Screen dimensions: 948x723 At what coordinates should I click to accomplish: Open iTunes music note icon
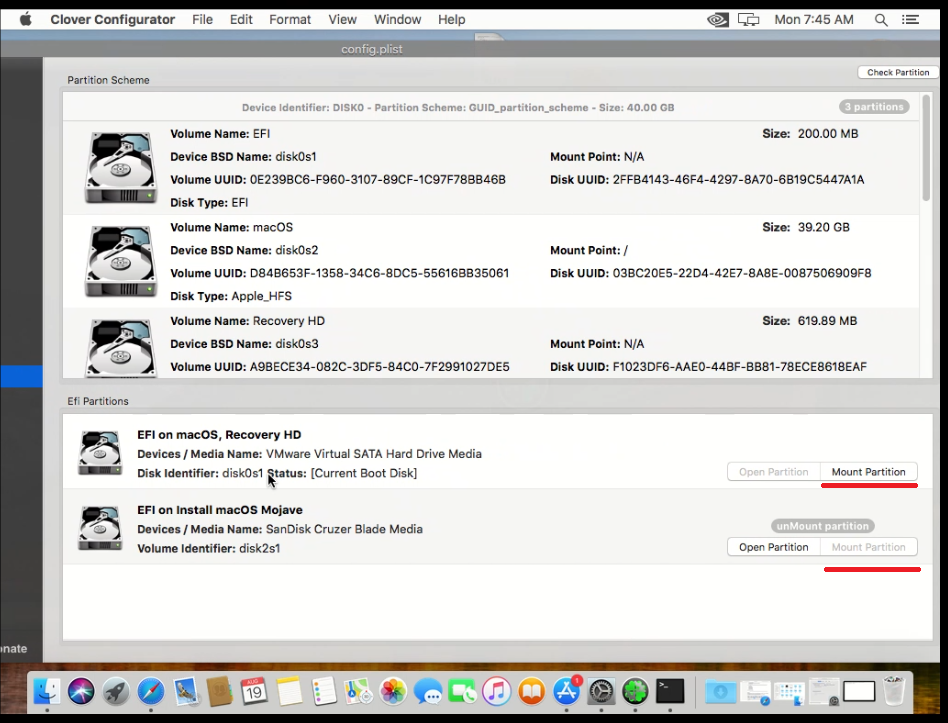[497, 691]
